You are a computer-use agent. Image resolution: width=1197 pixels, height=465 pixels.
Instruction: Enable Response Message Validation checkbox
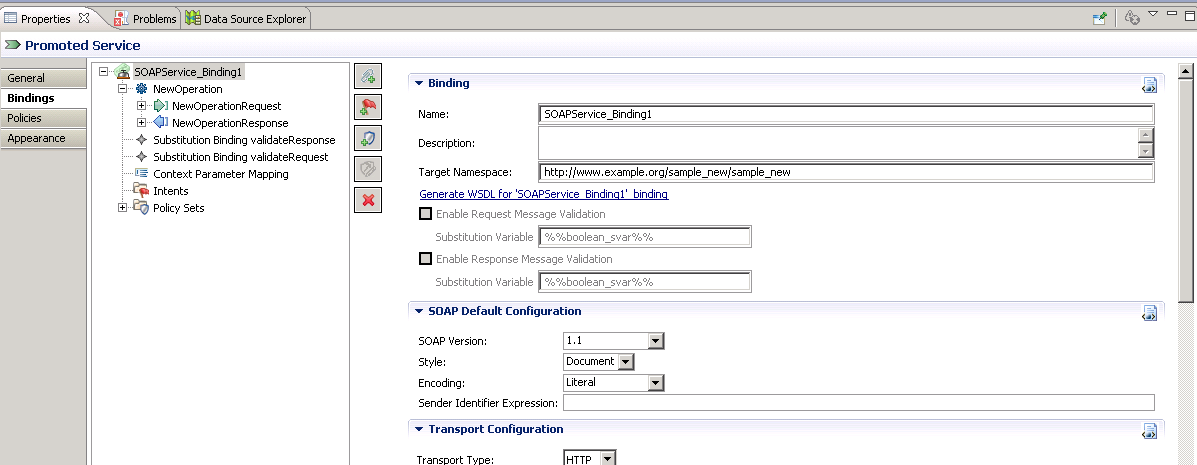point(426,259)
